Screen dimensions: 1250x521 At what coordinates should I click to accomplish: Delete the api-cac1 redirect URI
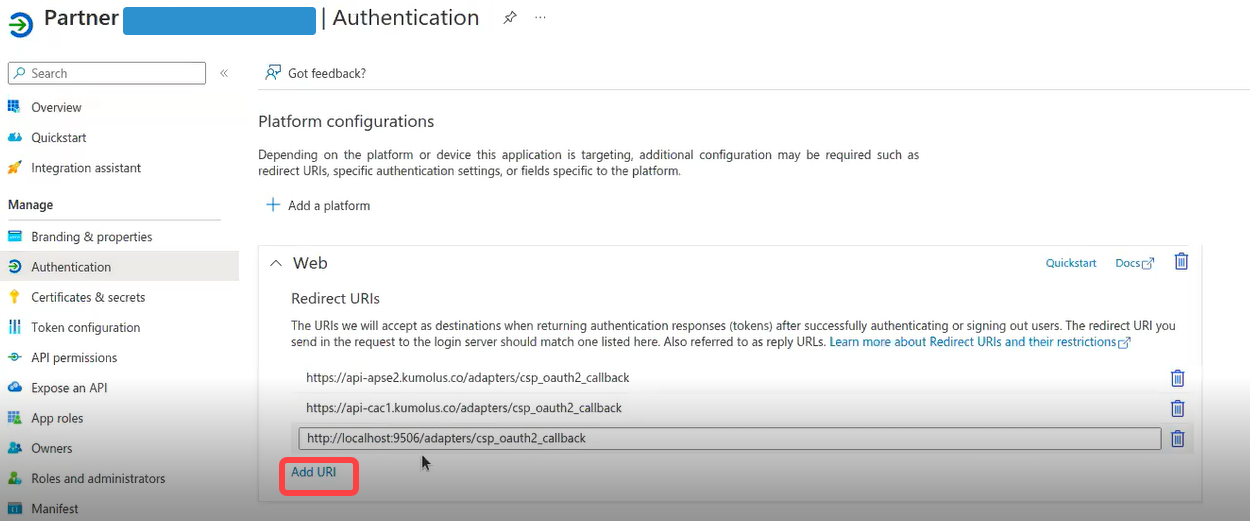[x=1178, y=408]
